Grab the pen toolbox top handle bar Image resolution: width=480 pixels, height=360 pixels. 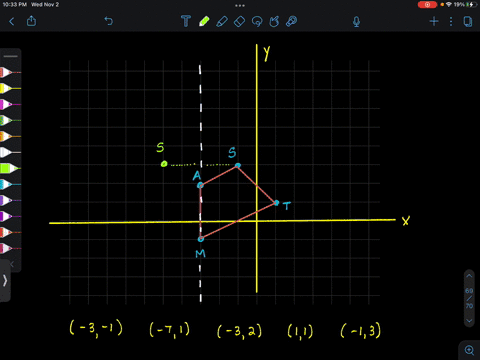[x=11, y=56]
